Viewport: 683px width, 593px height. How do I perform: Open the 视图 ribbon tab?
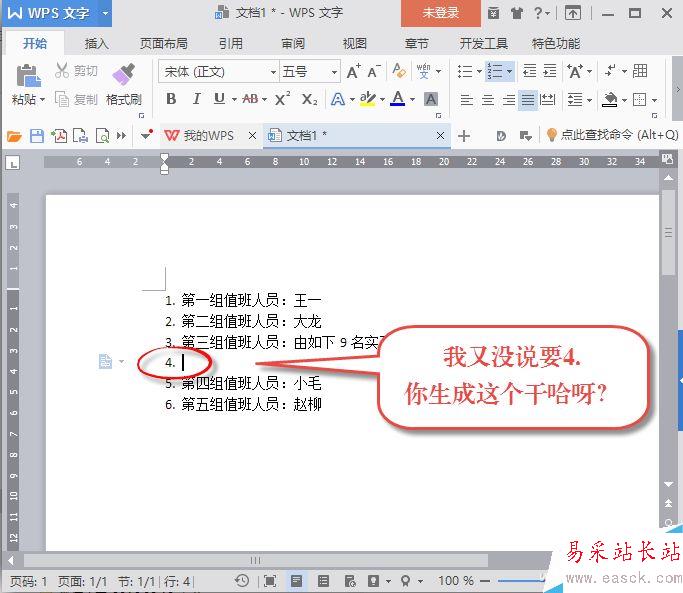point(355,44)
